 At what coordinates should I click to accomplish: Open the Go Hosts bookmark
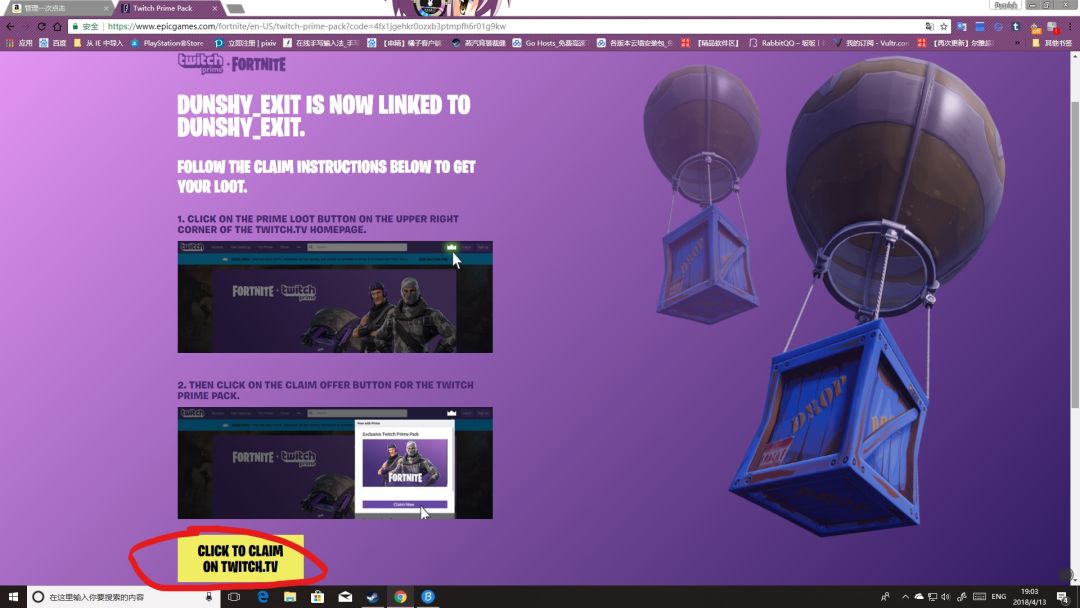[549, 43]
